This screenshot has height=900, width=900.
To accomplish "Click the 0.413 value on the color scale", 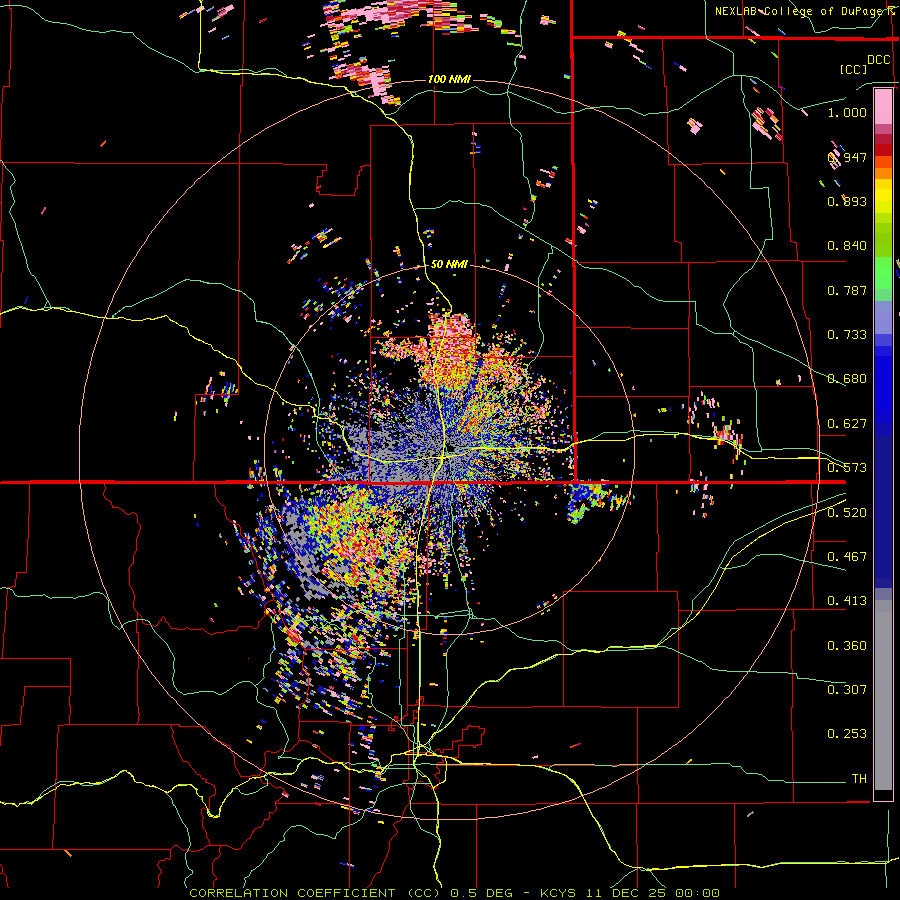I will (847, 601).
